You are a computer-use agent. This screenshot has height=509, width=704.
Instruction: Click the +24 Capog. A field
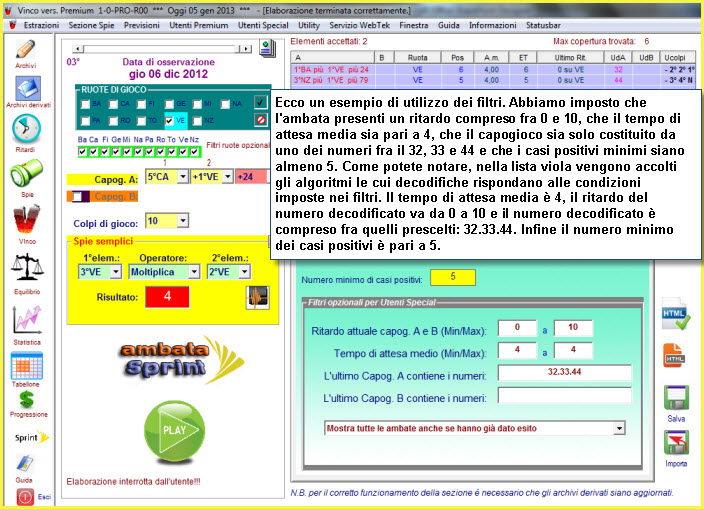pos(251,177)
